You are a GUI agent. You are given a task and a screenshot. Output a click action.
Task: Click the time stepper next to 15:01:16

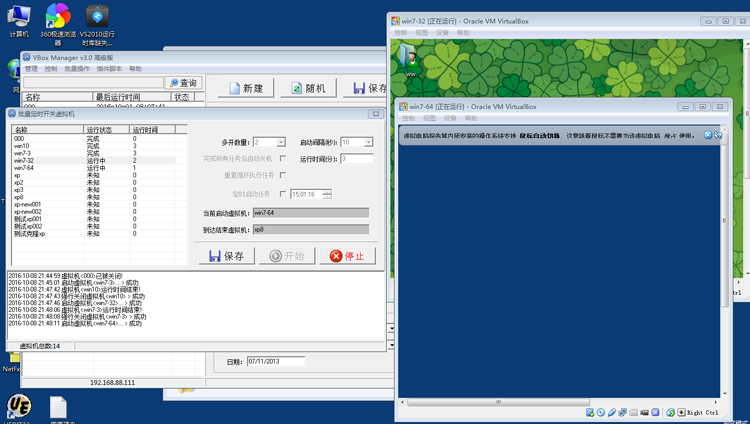(x=327, y=194)
